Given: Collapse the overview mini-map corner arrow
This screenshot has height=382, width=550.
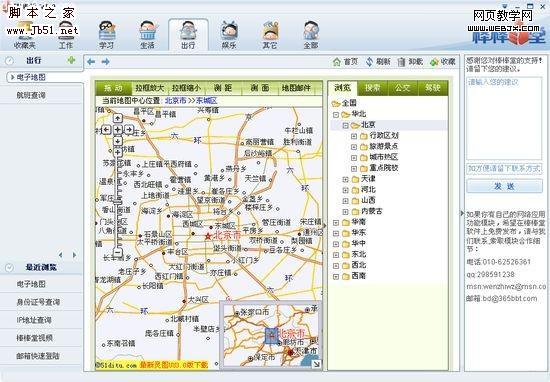Looking at the screenshot, I should coord(316,364).
